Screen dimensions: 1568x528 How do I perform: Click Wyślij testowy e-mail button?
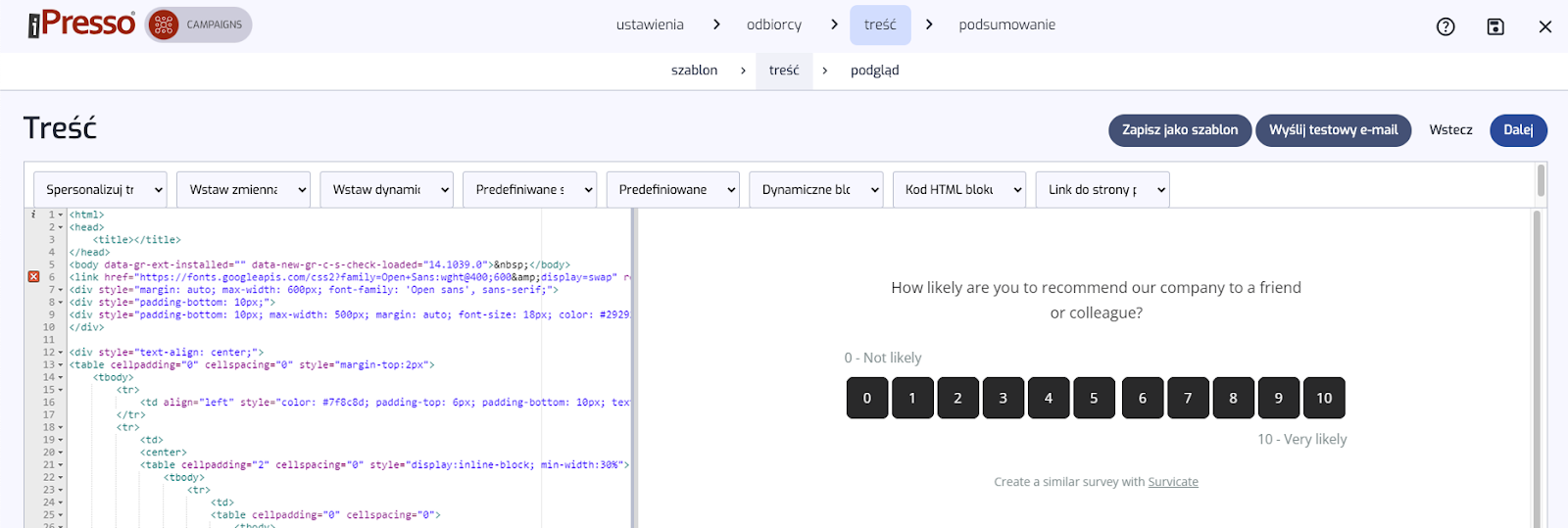[1334, 130]
